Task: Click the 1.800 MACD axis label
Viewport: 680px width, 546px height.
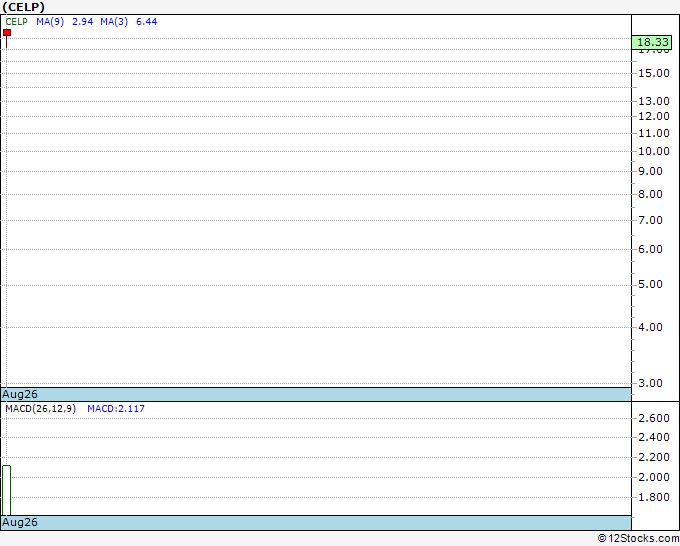Action: 654,497
